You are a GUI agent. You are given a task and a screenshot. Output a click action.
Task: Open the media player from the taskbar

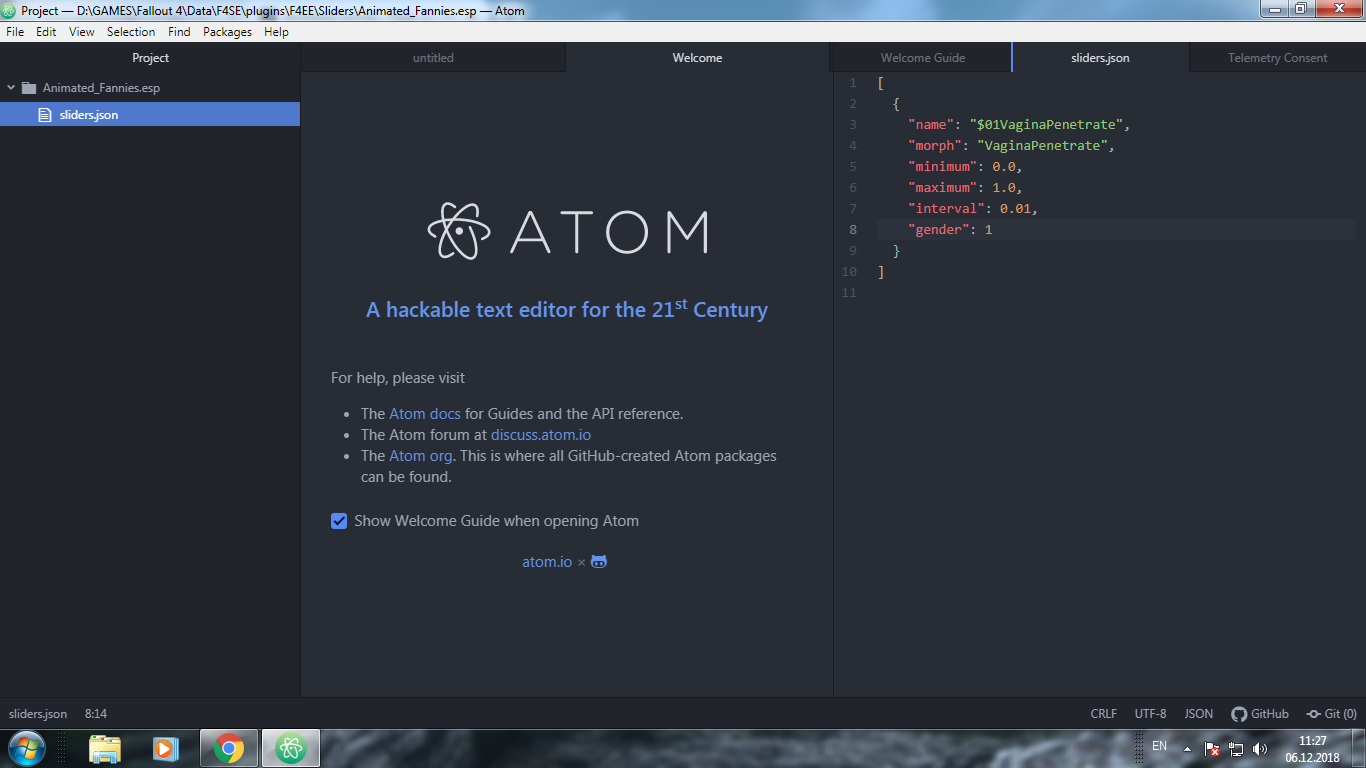(x=165, y=748)
